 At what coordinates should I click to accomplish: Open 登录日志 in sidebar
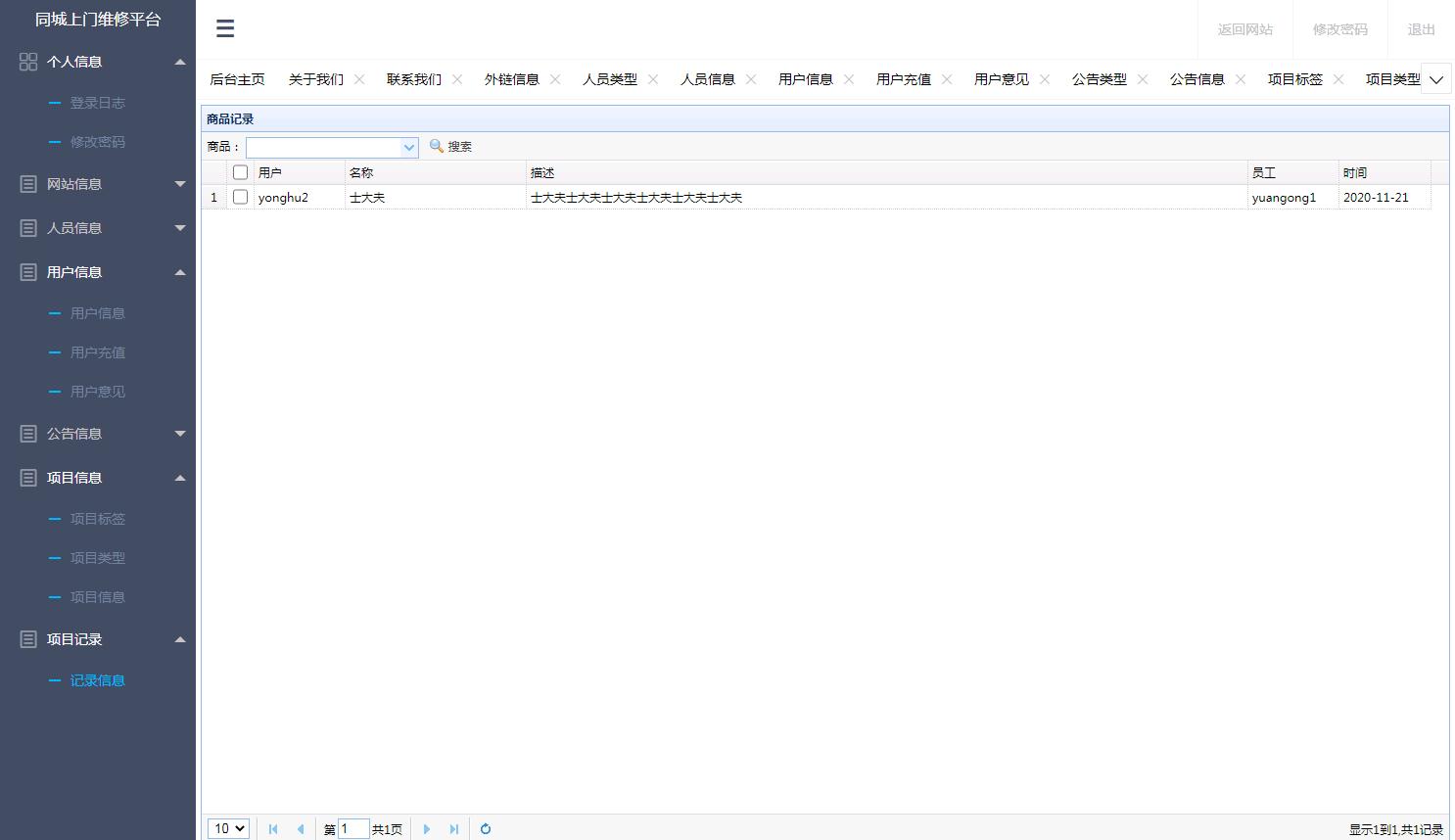98,103
